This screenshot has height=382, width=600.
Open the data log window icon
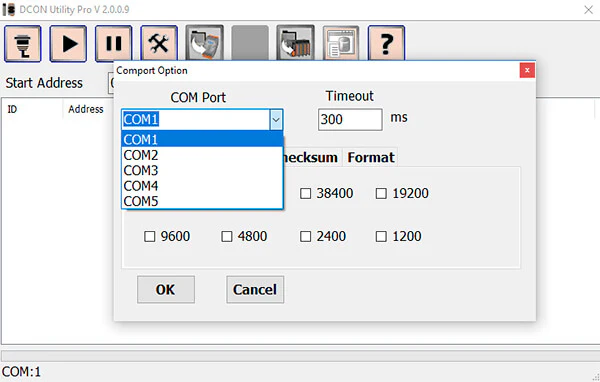(341, 43)
